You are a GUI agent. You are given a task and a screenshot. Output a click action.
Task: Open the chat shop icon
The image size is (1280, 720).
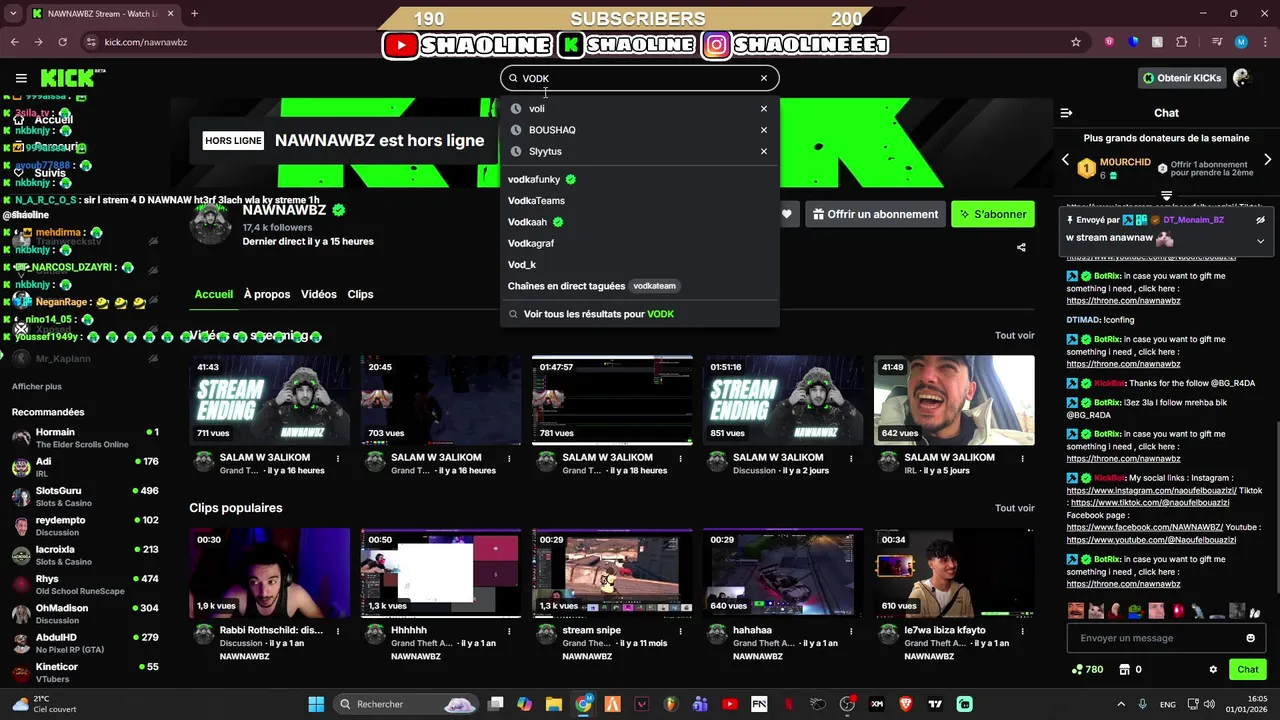(1124, 670)
